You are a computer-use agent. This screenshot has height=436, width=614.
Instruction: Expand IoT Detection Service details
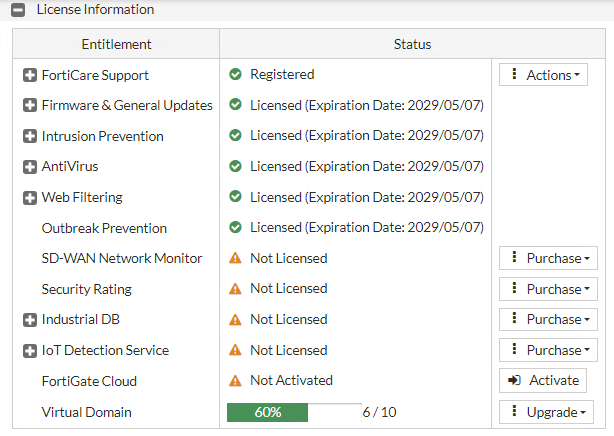30,351
